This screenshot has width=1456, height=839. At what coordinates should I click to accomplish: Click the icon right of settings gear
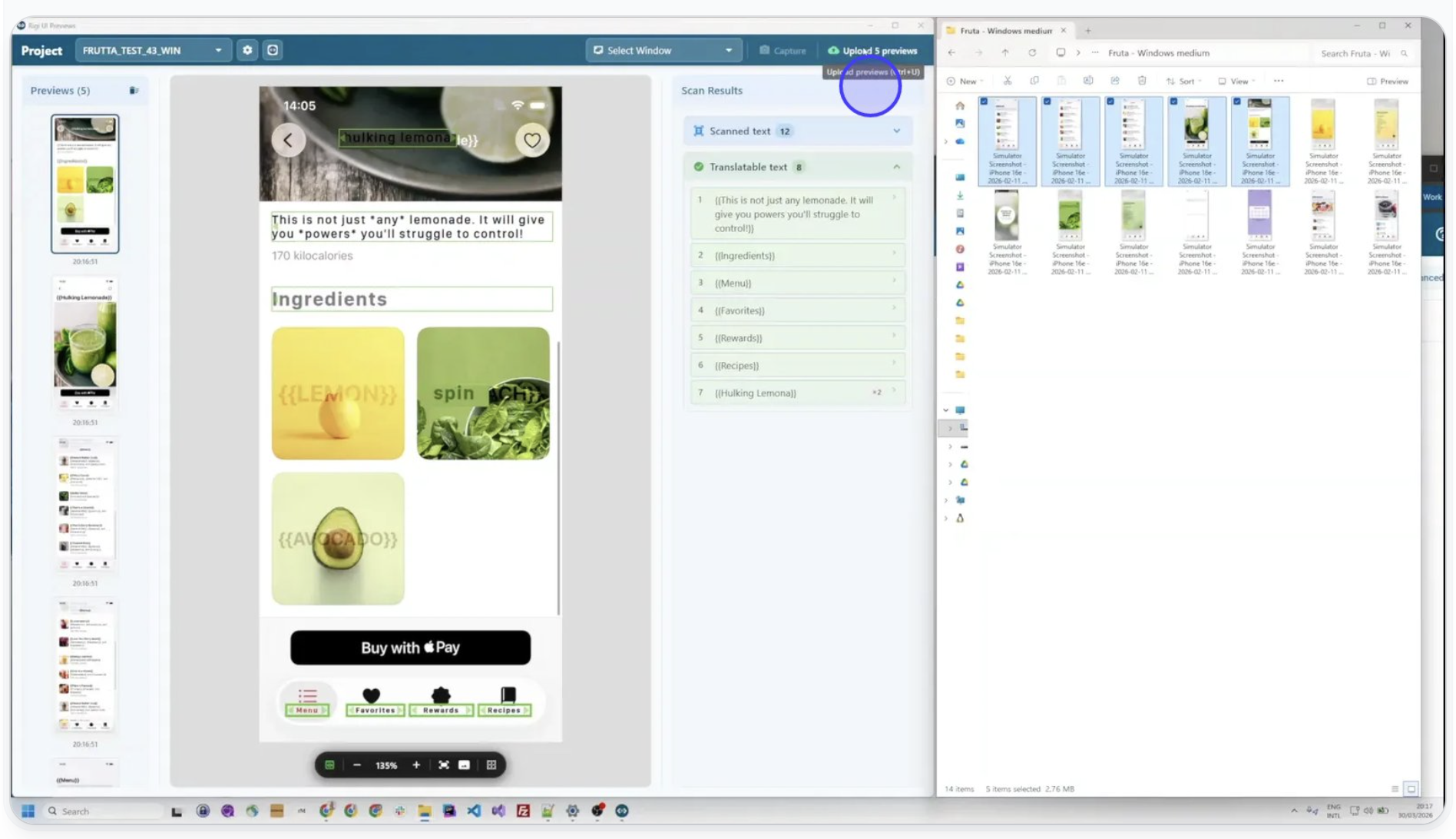(273, 50)
